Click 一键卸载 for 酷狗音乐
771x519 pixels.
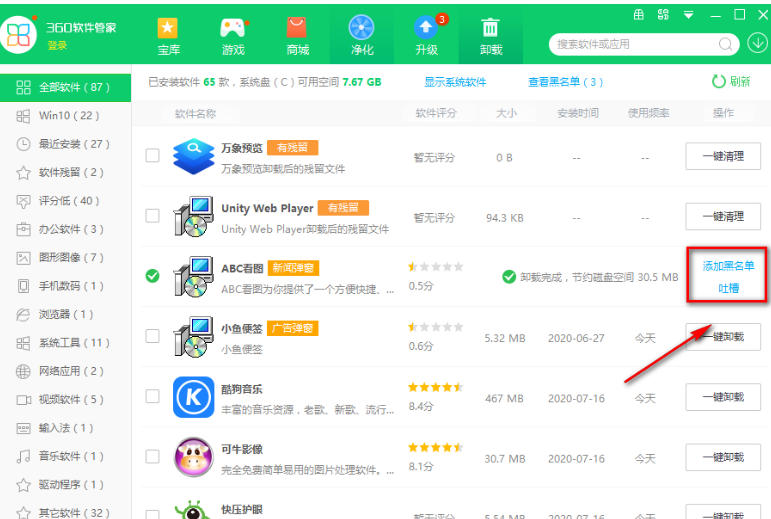coord(723,397)
